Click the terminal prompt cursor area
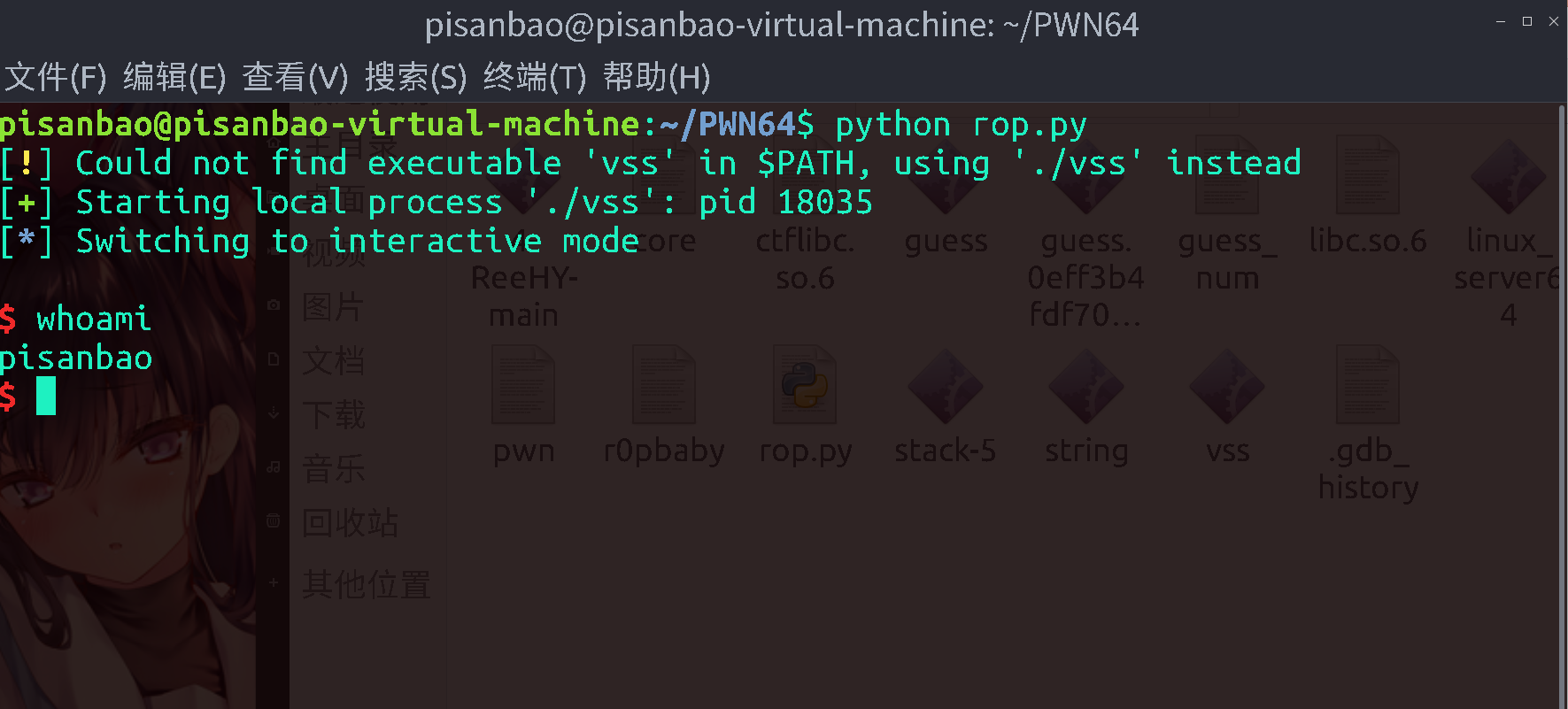This screenshot has width=1568, height=709. [44, 397]
